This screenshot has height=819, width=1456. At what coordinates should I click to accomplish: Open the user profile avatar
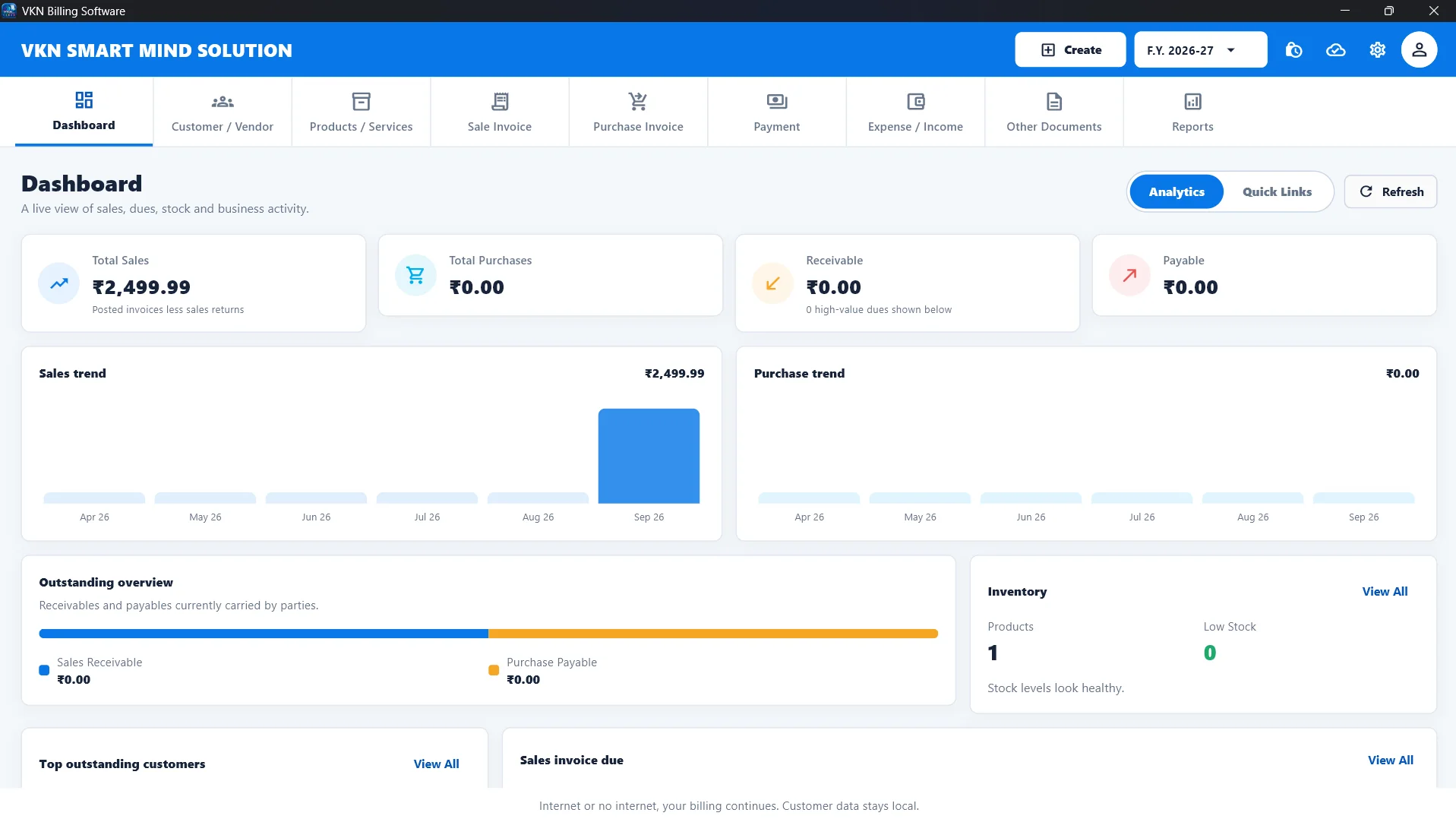pyautogui.click(x=1419, y=50)
